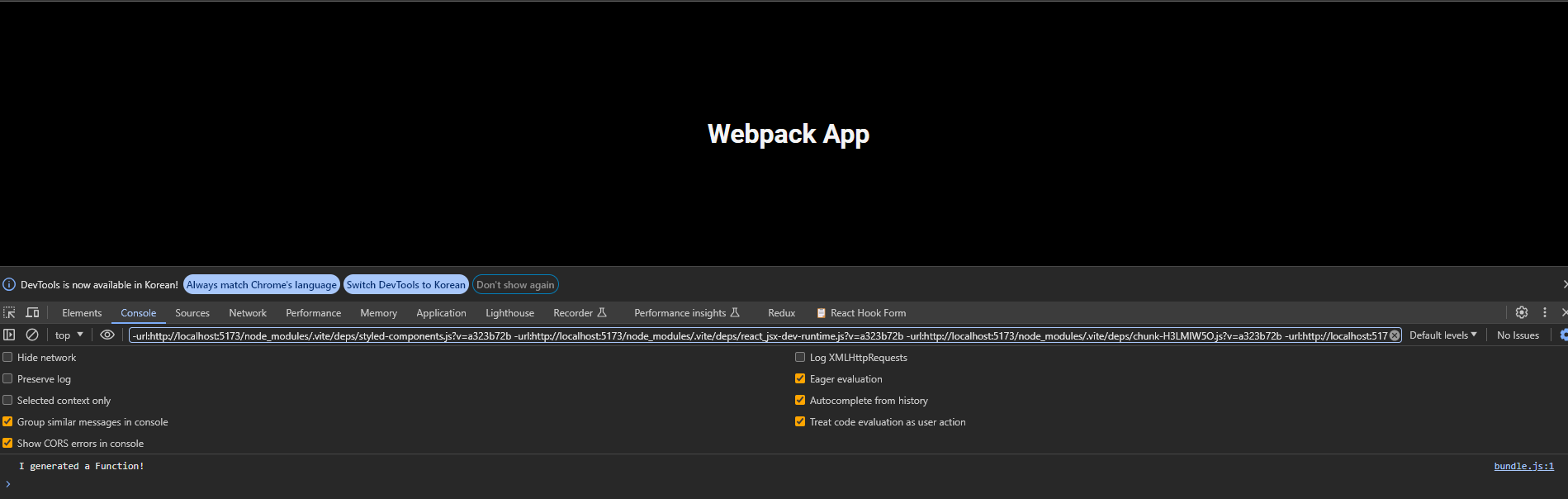Screen dimensions: 1568x499
Task: Expand the console prompt chevron
Action: pos(8,484)
